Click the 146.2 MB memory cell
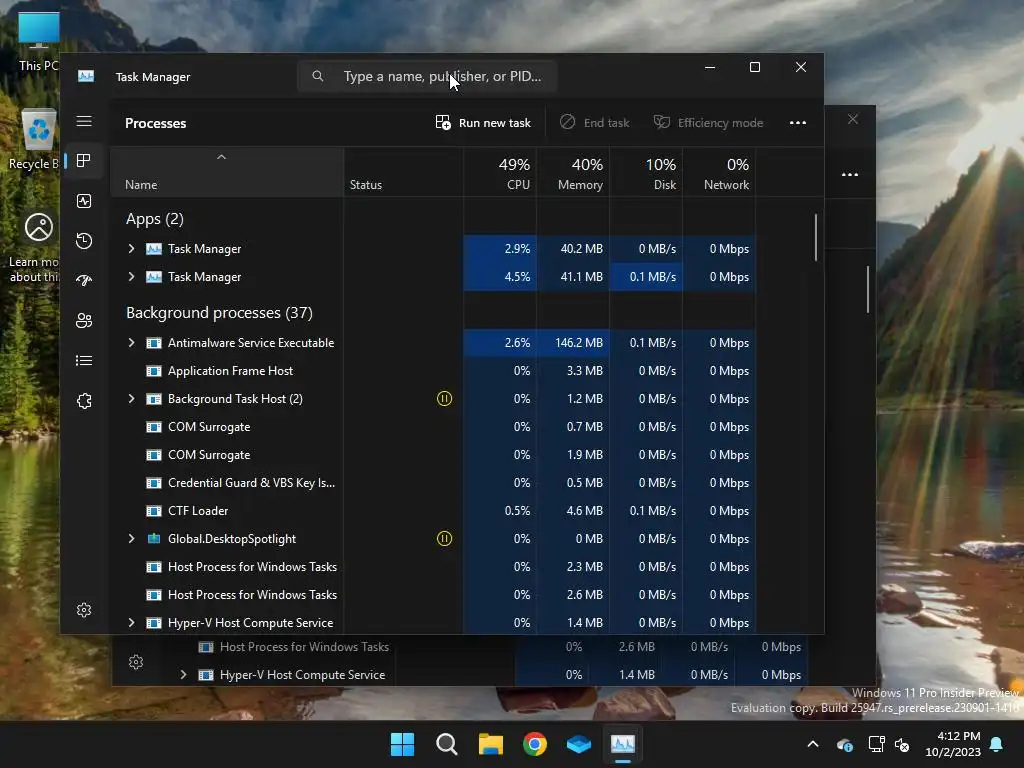 point(573,343)
